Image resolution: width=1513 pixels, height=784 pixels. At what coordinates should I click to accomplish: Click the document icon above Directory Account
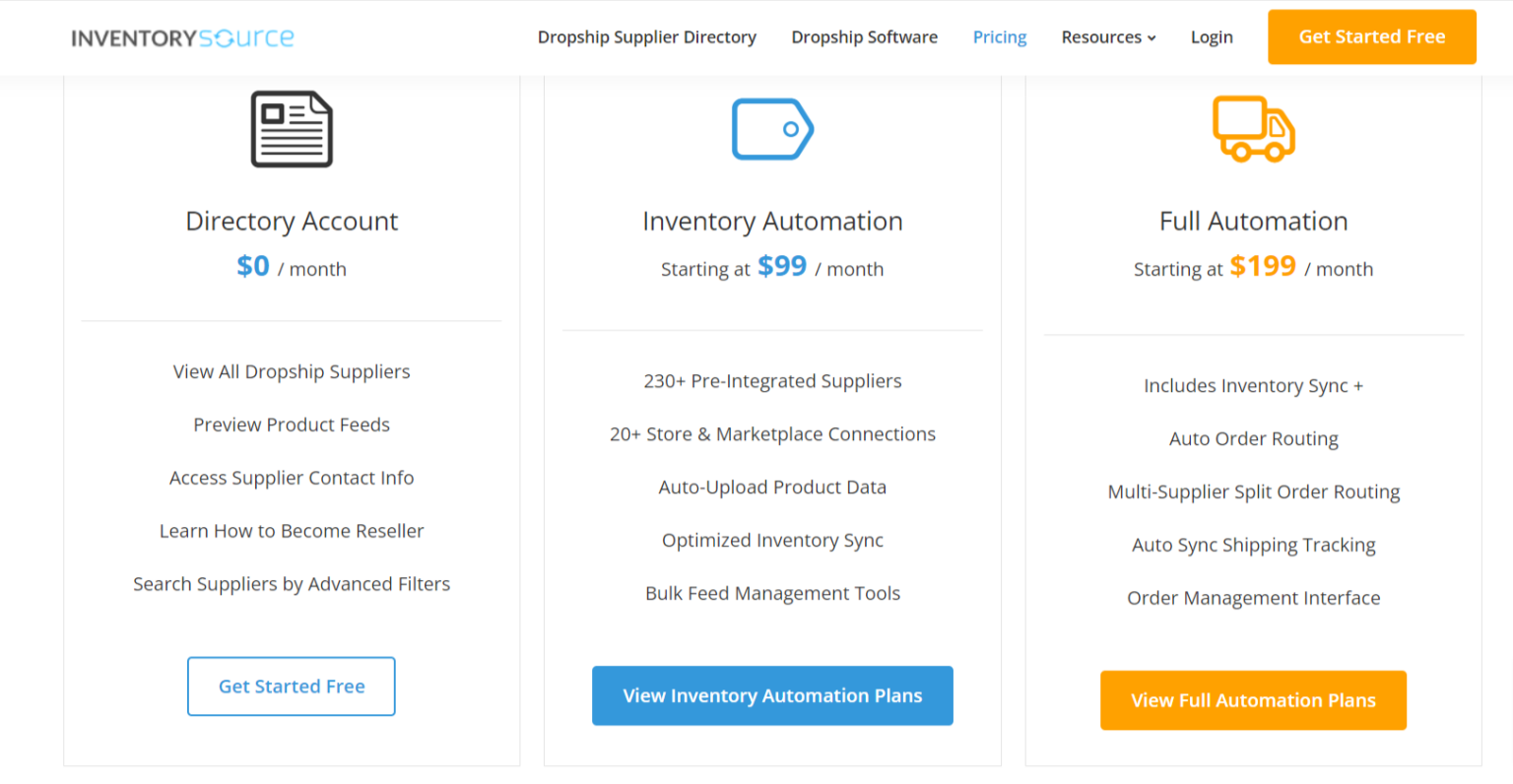pyautogui.click(x=292, y=128)
